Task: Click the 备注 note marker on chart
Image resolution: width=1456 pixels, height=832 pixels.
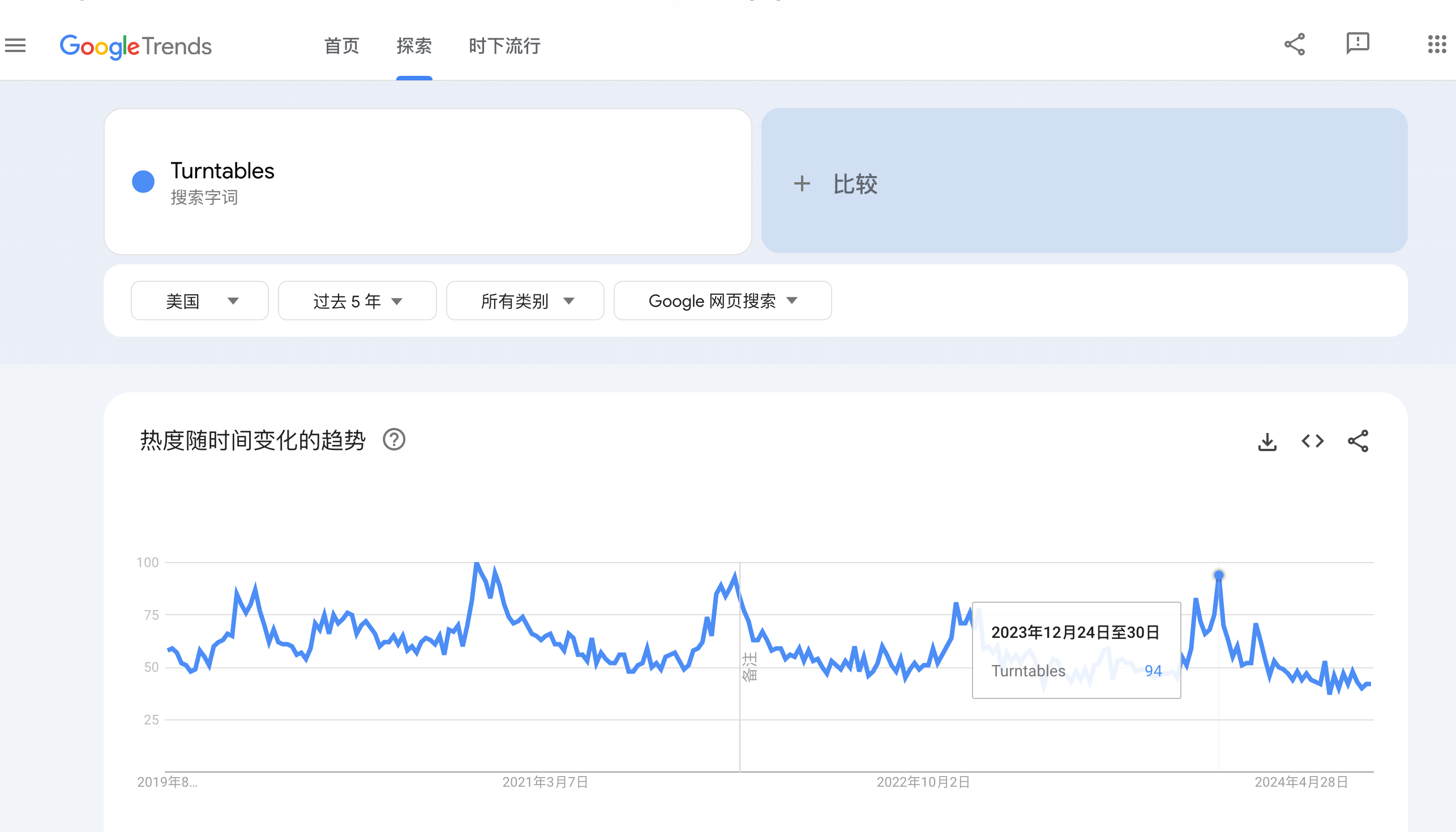Action: coord(749,667)
